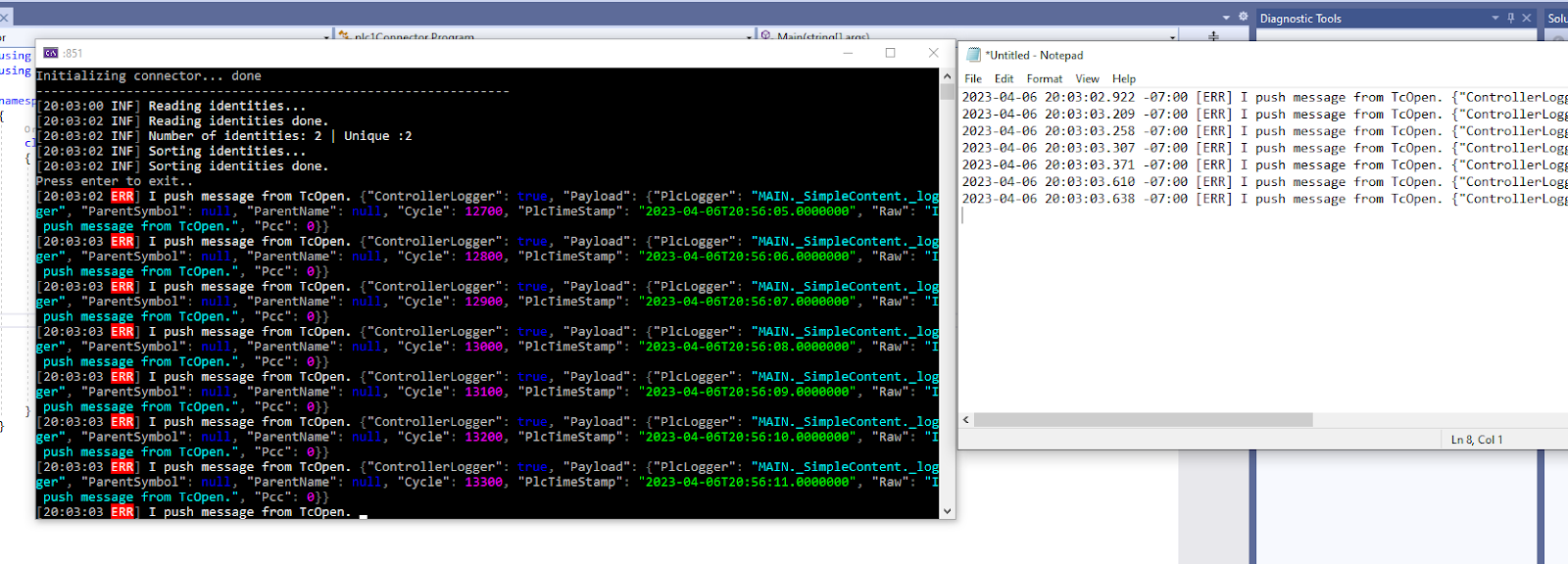Click the Cycle value 13000 in the console
Viewport: 1568px width, 564px height.
(484, 346)
